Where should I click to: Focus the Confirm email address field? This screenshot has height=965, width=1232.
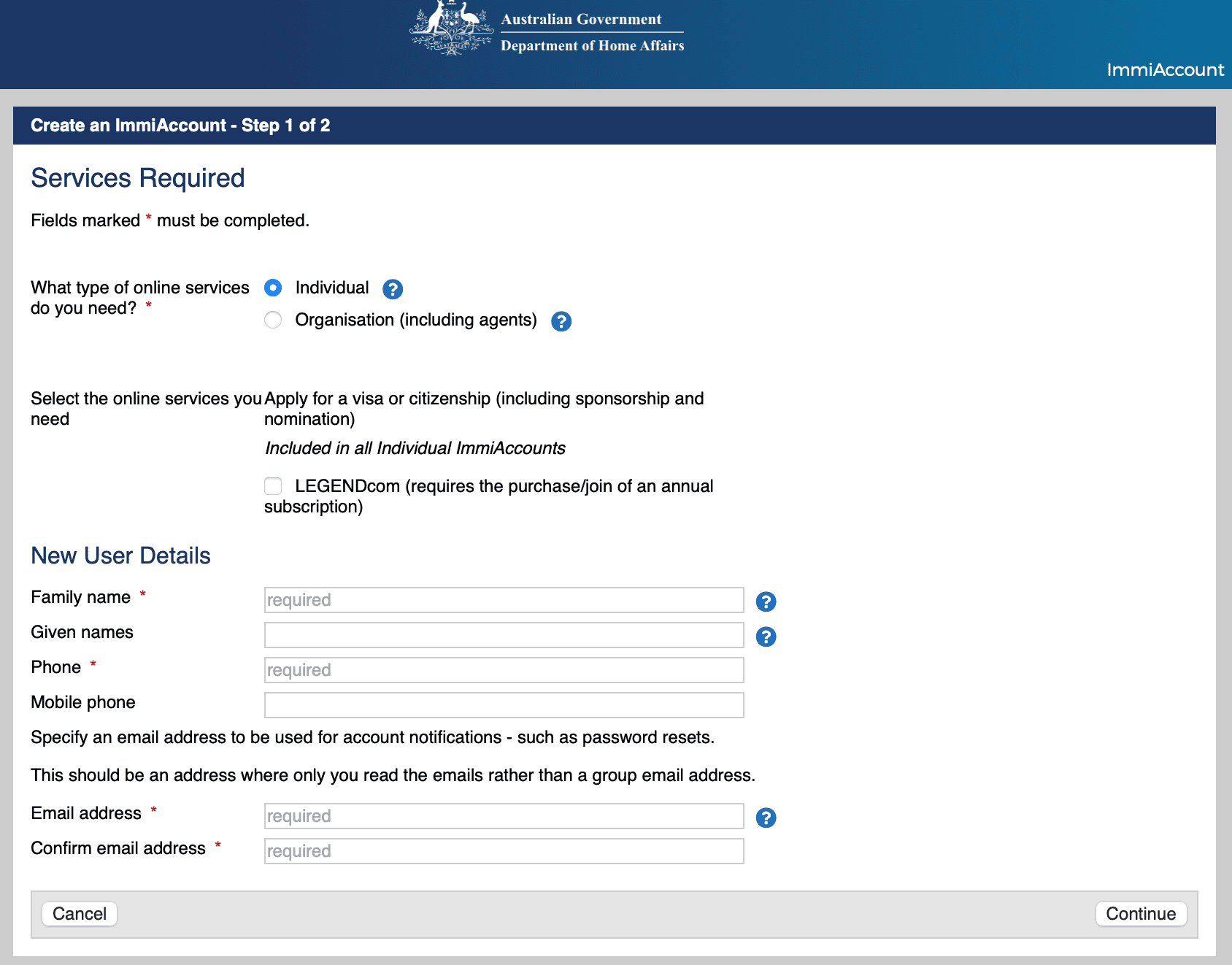click(x=504, y=851)
